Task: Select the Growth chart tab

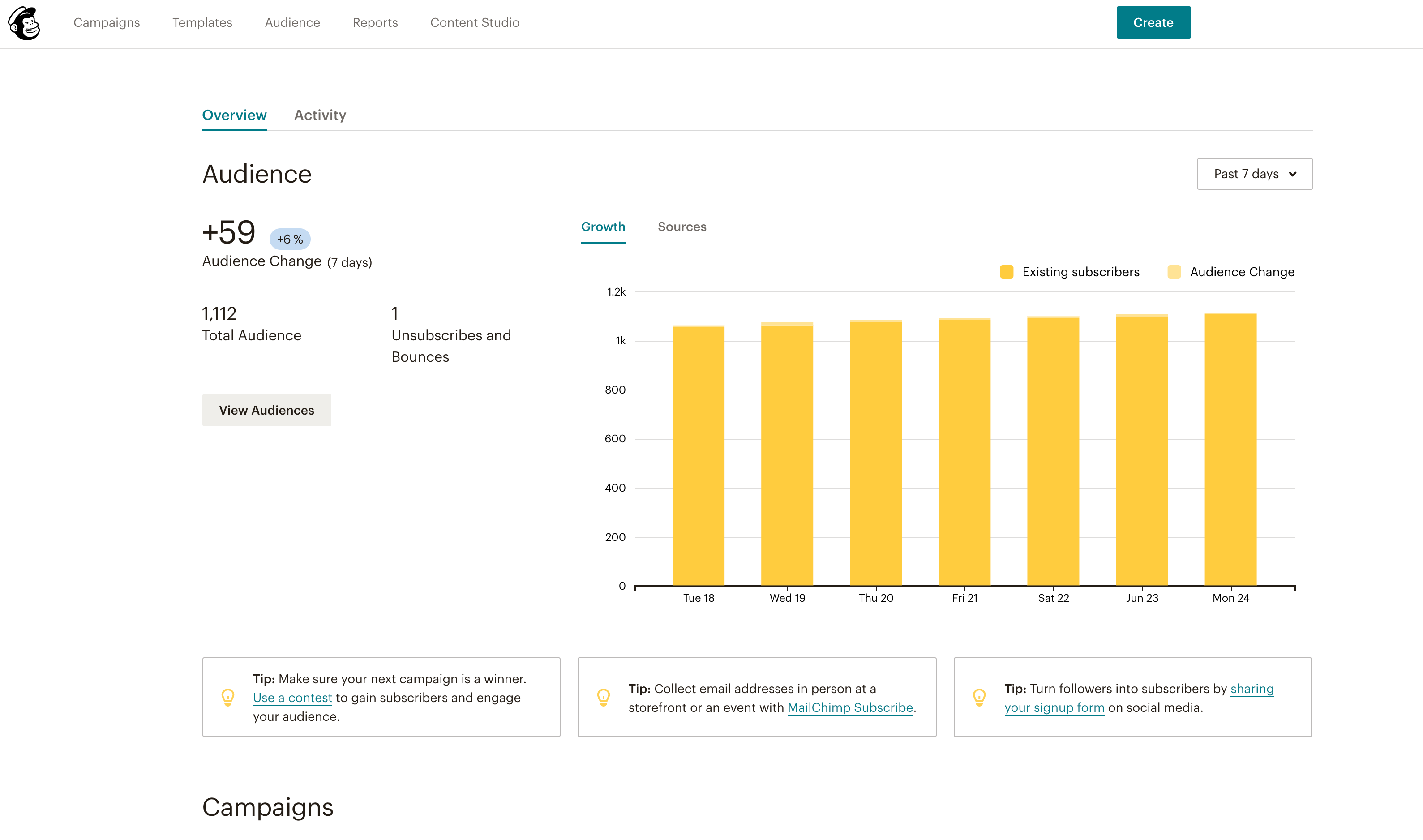Action: 603,227
